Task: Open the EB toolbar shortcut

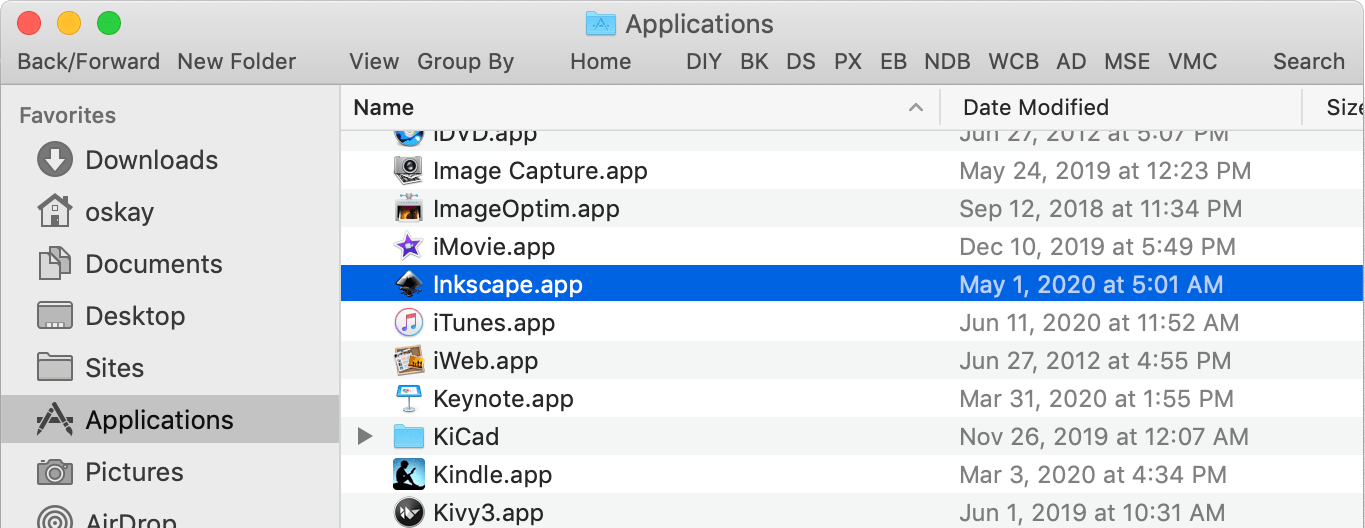Action: (x=894, y=62)
